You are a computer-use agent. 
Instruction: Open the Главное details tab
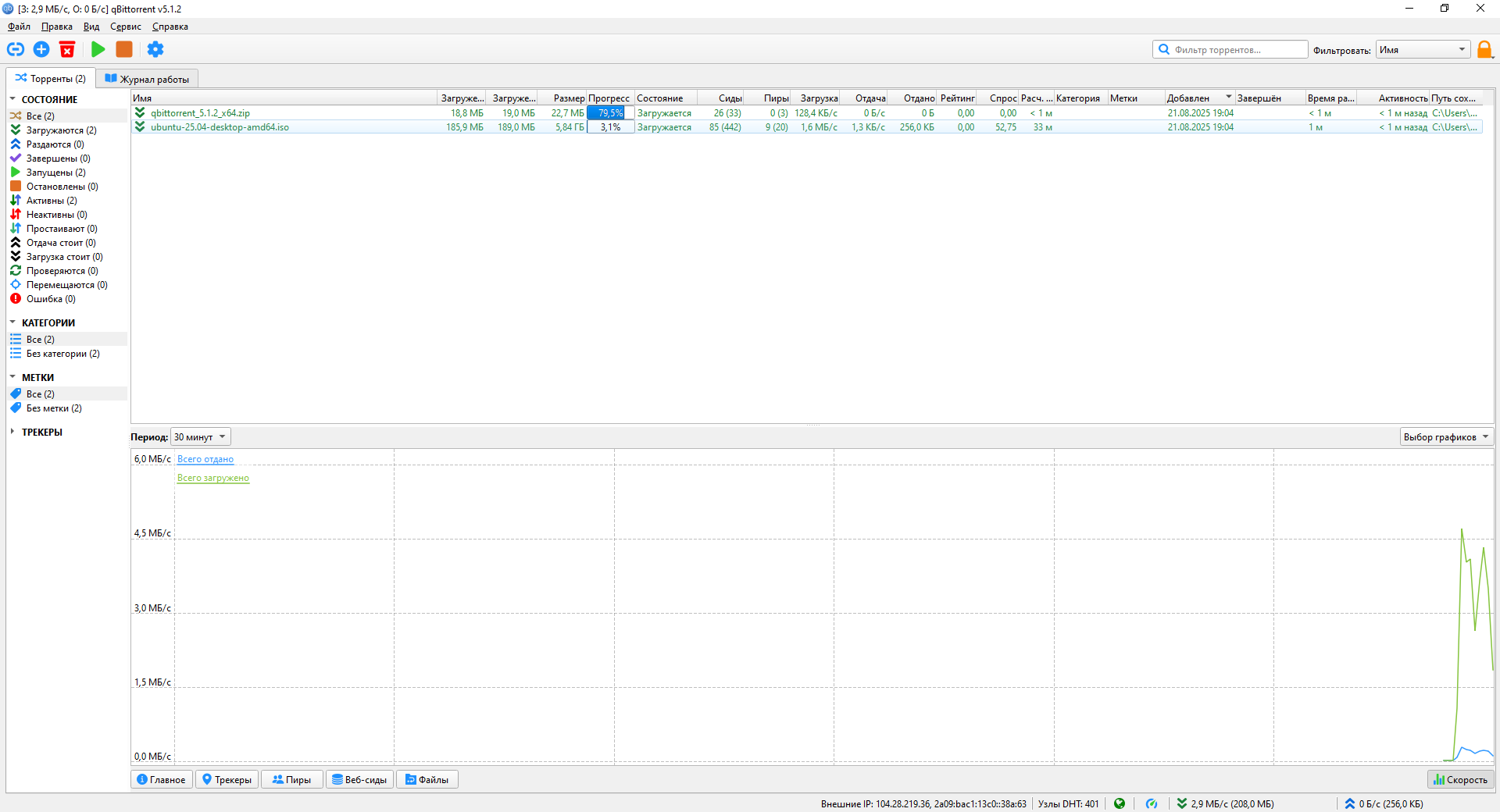[162, 779]
